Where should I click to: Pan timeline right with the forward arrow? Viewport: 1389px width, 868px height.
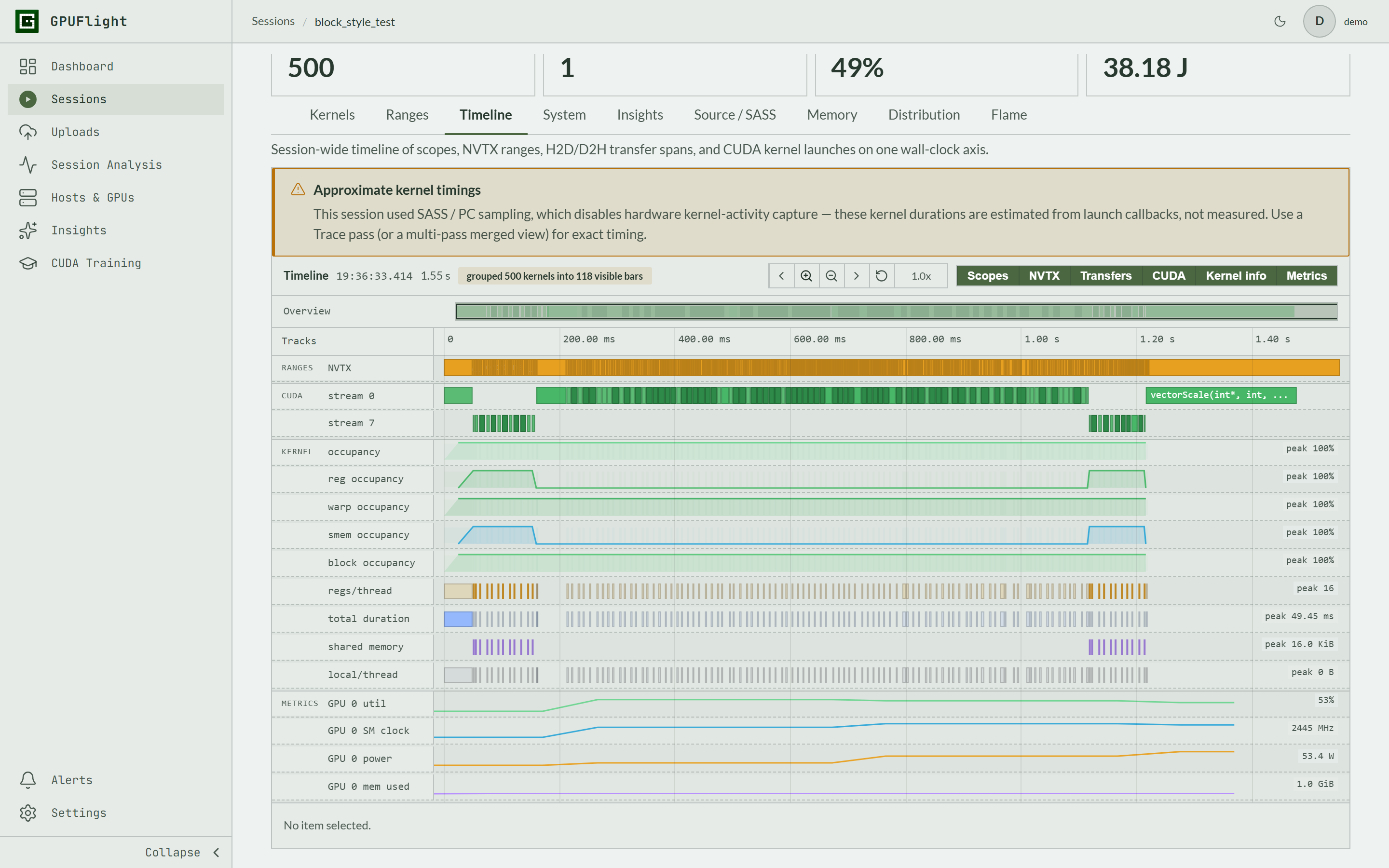tap(857, 276)
